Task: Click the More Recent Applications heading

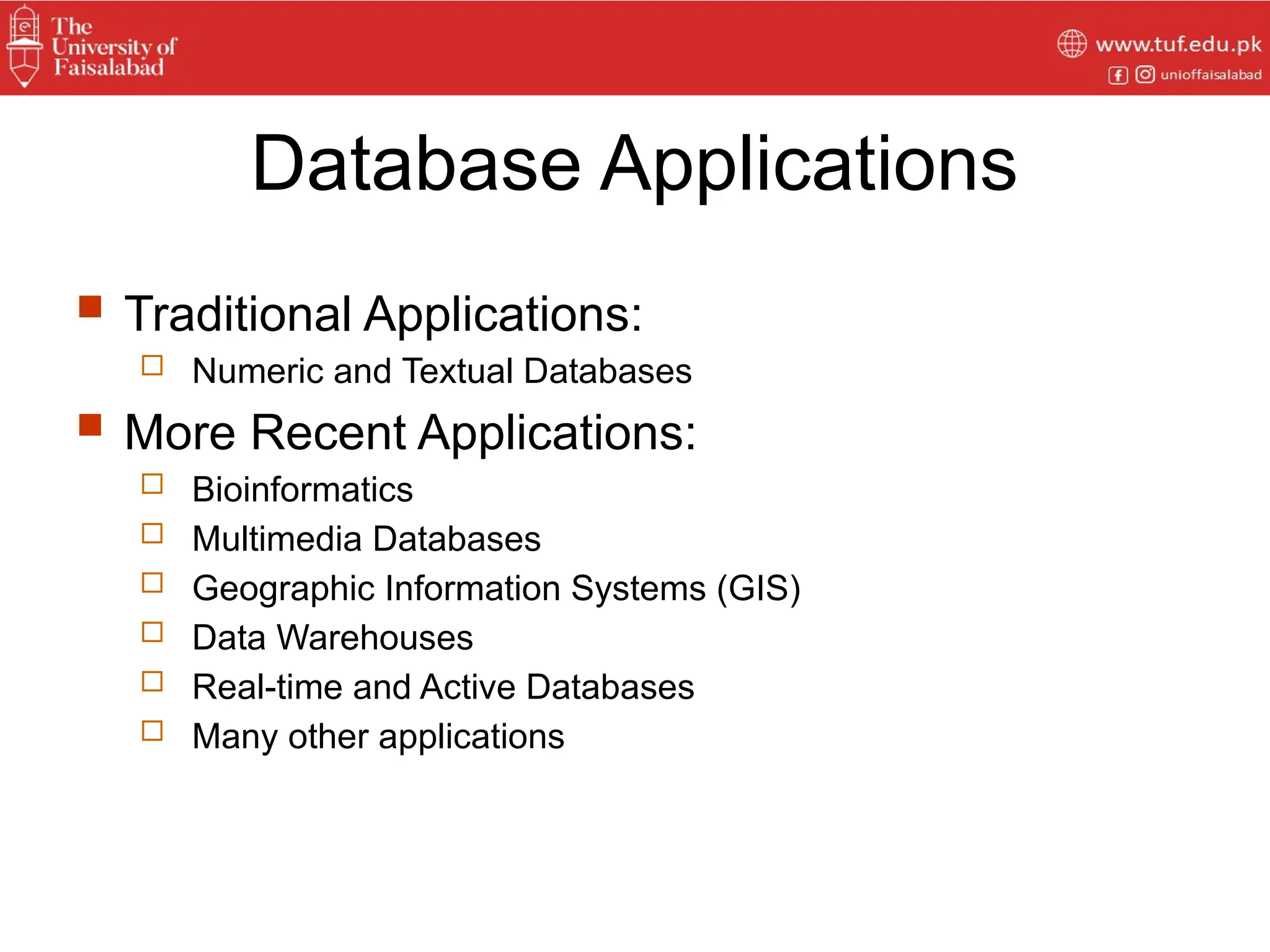Action: pyautogui.click(x=410, y=433)
